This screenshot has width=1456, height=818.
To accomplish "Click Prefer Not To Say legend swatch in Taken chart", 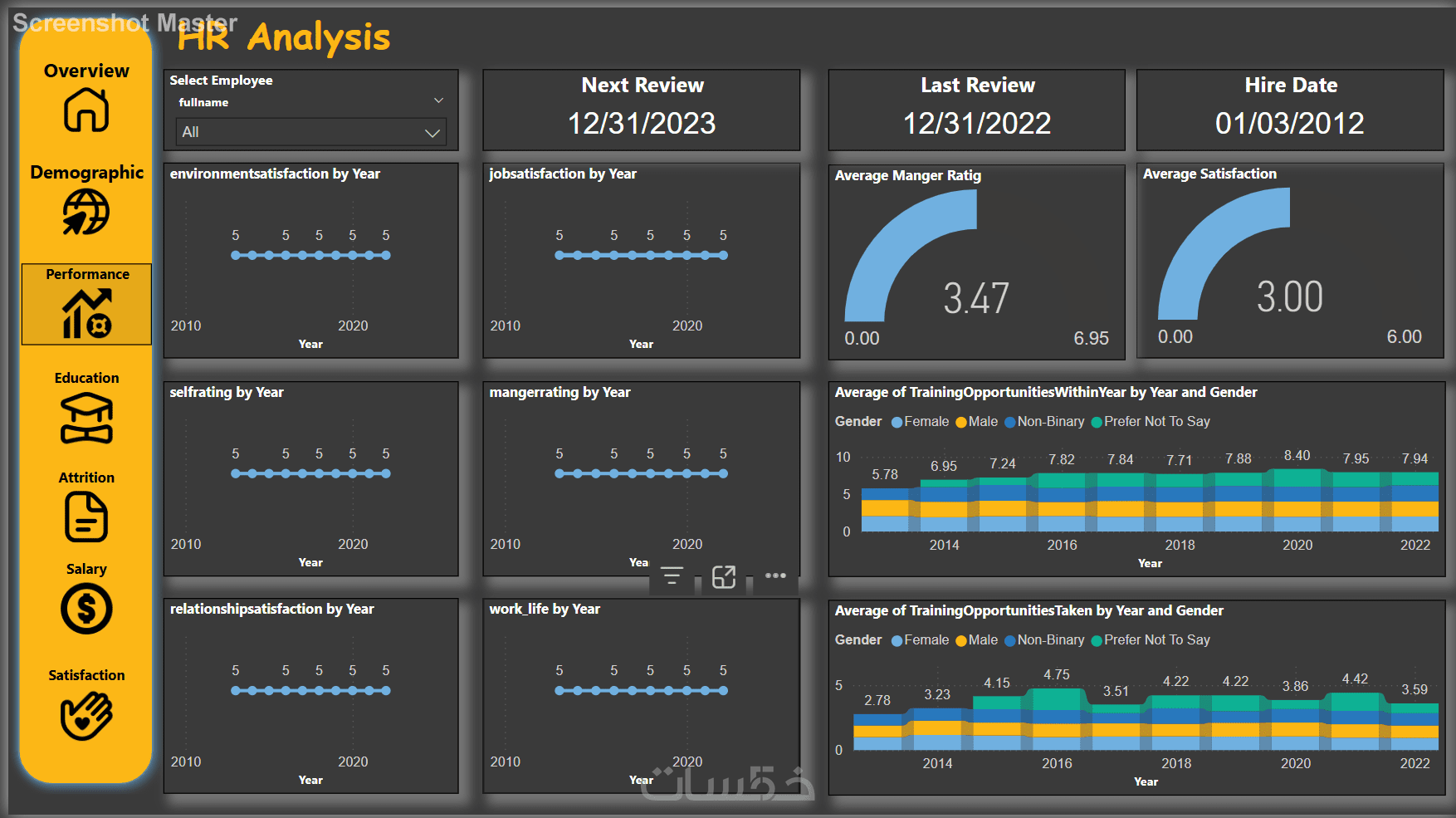I will click(1097, 641).
